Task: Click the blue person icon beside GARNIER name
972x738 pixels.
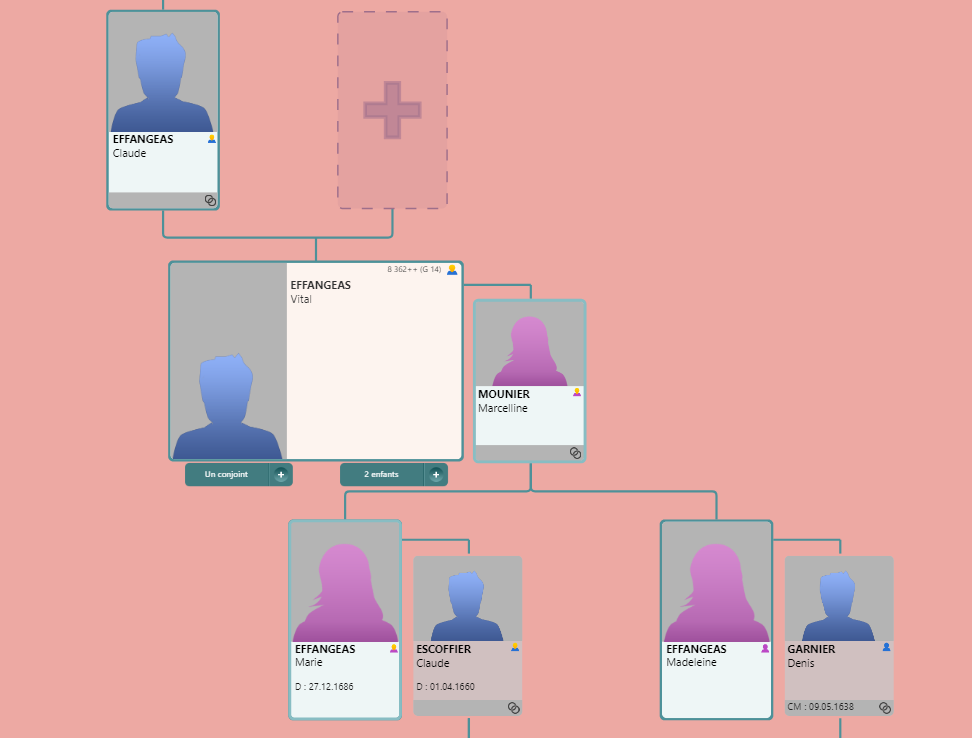Action: point(886,647)
